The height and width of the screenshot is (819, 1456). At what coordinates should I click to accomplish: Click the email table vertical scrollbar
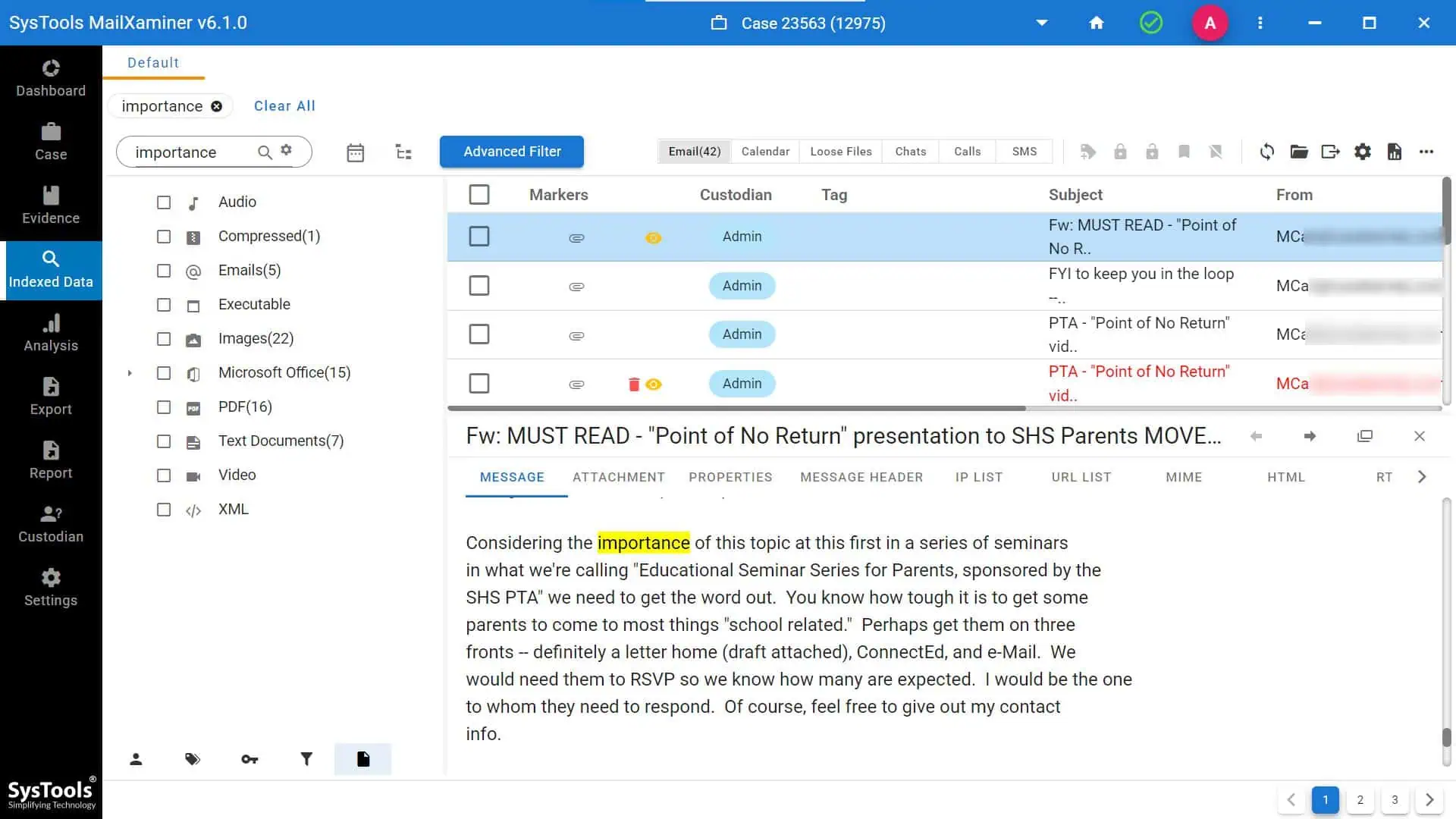[x=1446, y=211]
